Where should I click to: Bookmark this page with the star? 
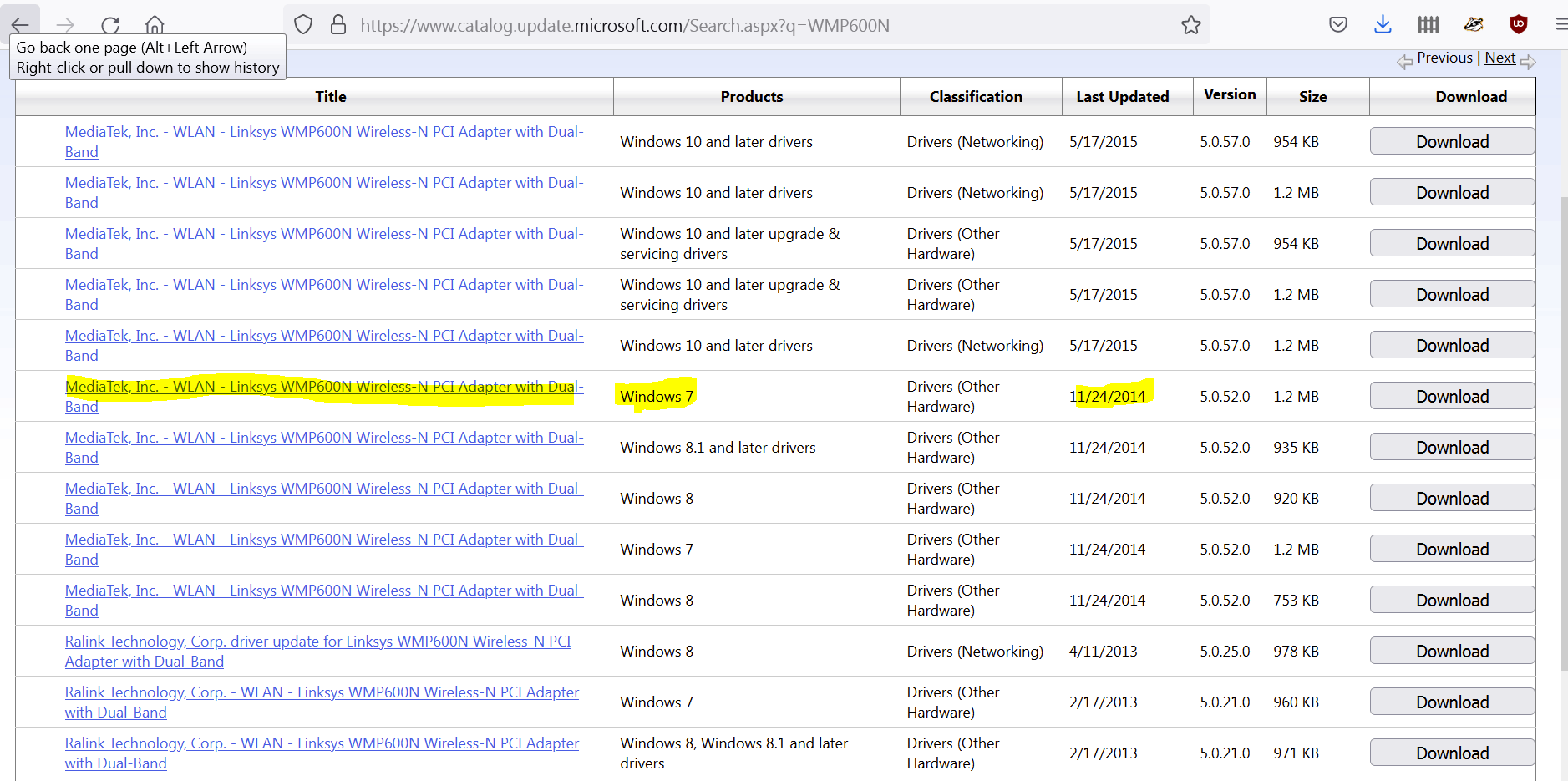1191,25
